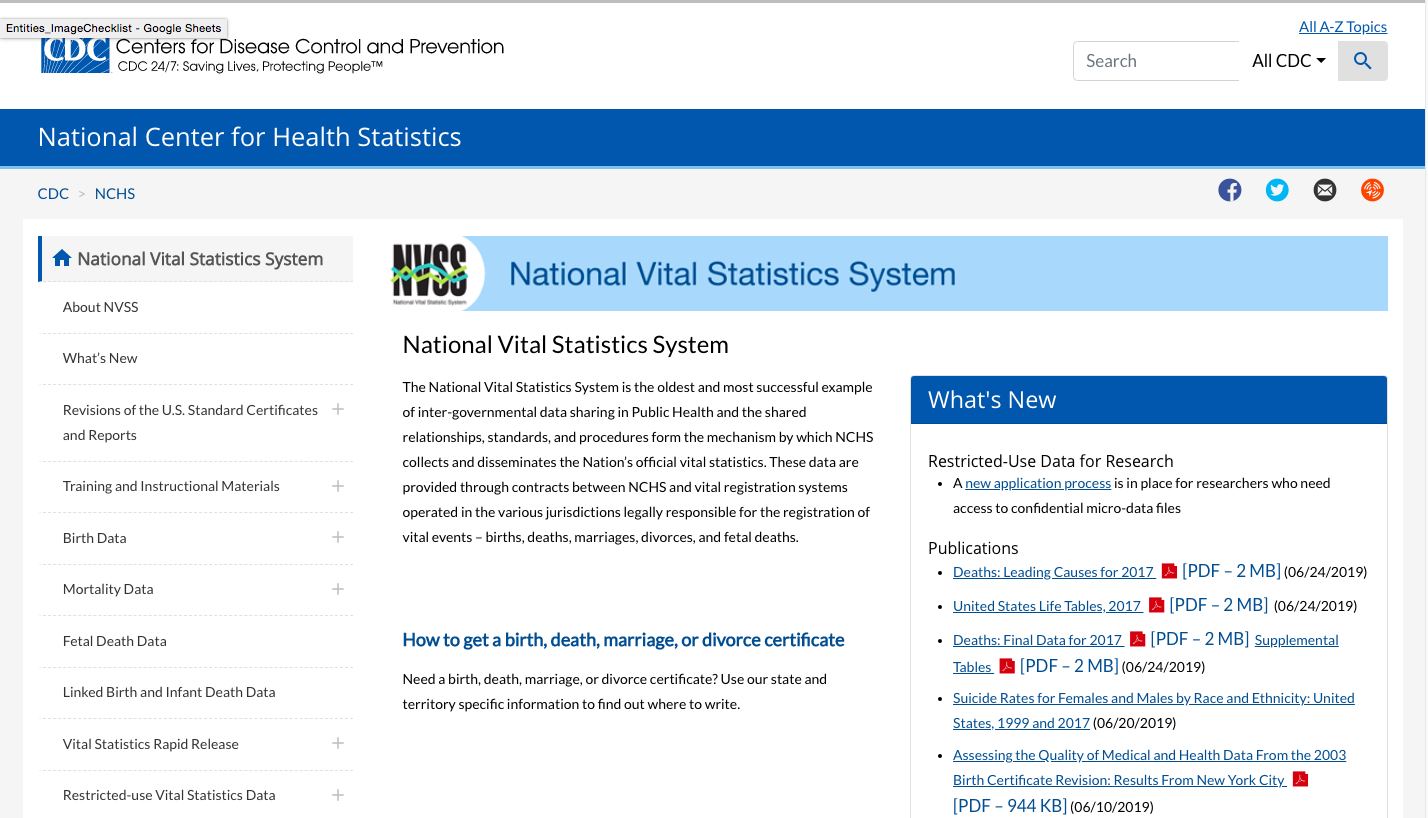Click the Restricted-Use Data for Research heading
The height and width of the screenshot is (818, 1428).
[1050, 461]
